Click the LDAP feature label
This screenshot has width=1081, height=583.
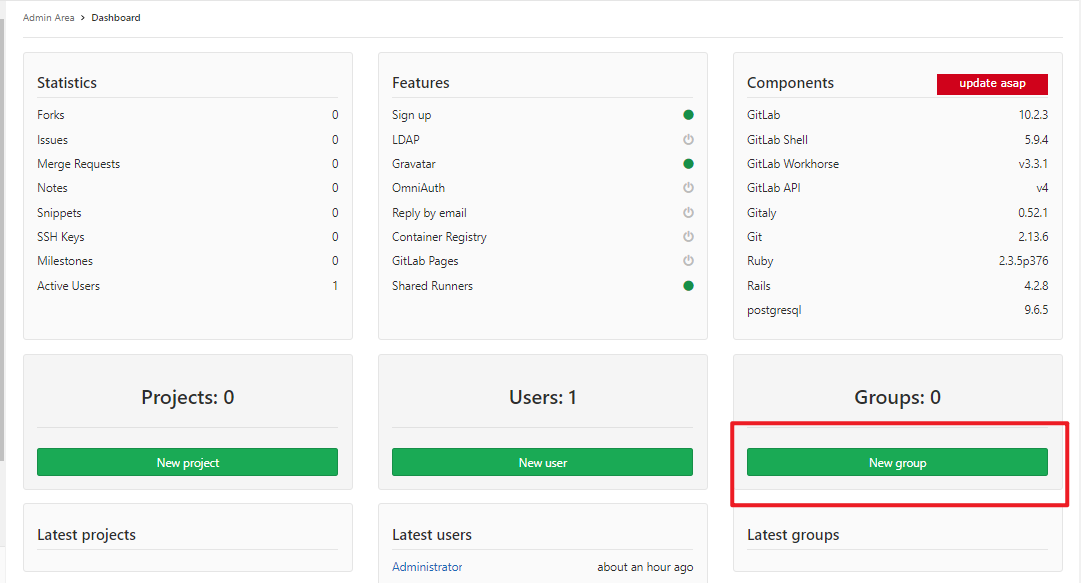pos(405,140)
